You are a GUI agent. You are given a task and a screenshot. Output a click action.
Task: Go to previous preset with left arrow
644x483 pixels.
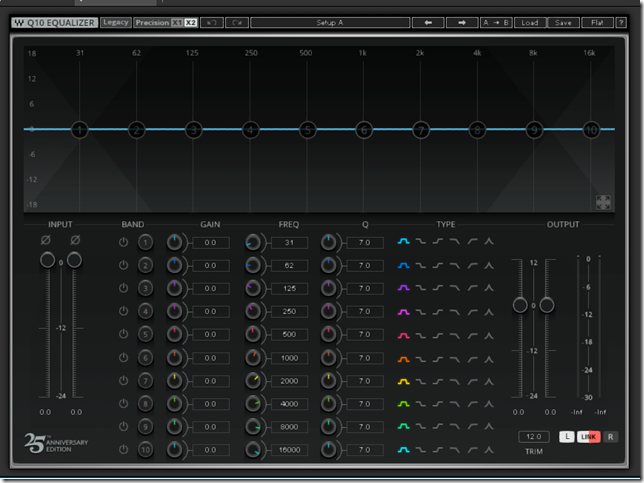(x=428, y=23)
